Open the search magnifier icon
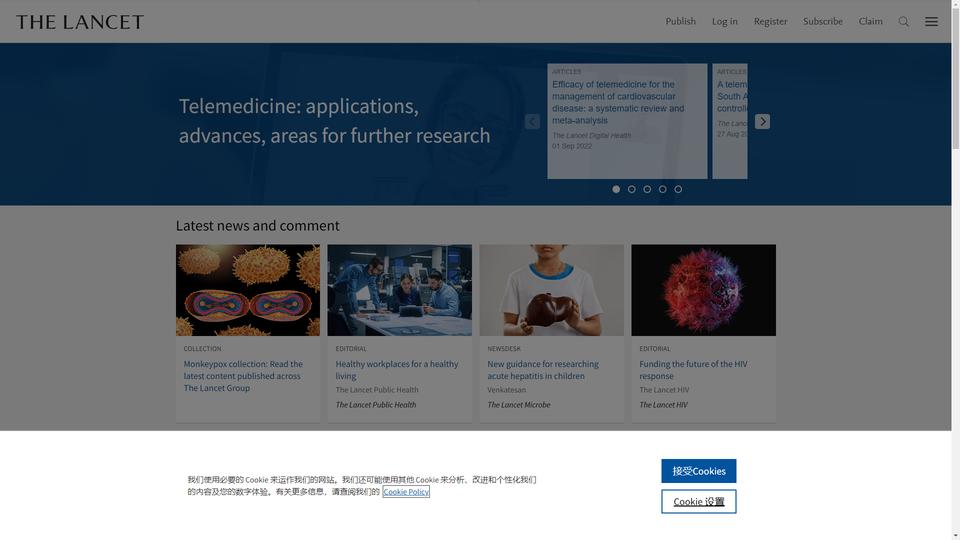The height and width of the screenshot is (540, 960). coord(903,21)
